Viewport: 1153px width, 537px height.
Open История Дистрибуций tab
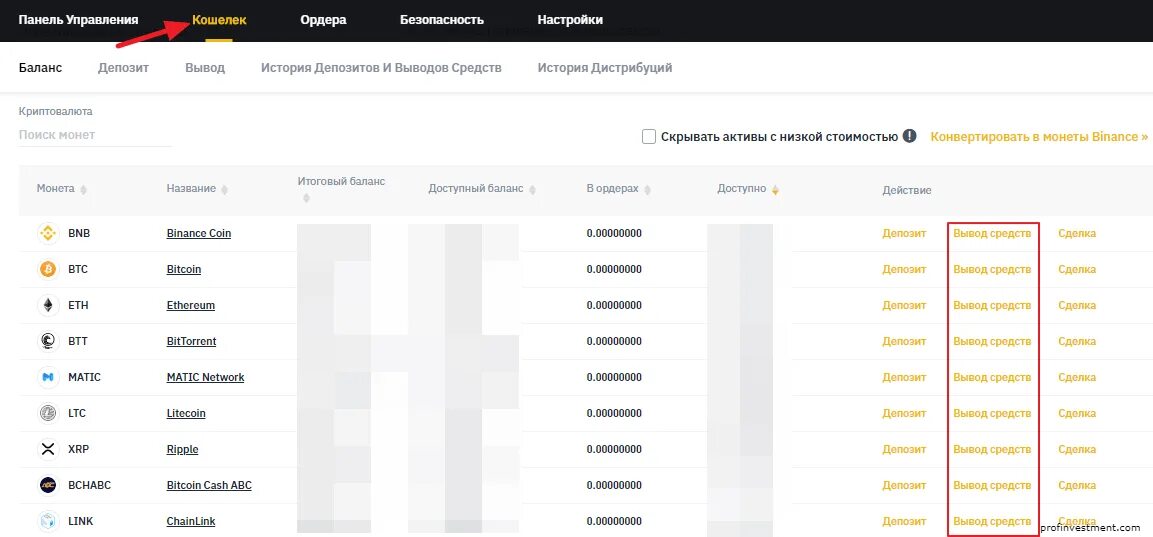click(604, 68)
